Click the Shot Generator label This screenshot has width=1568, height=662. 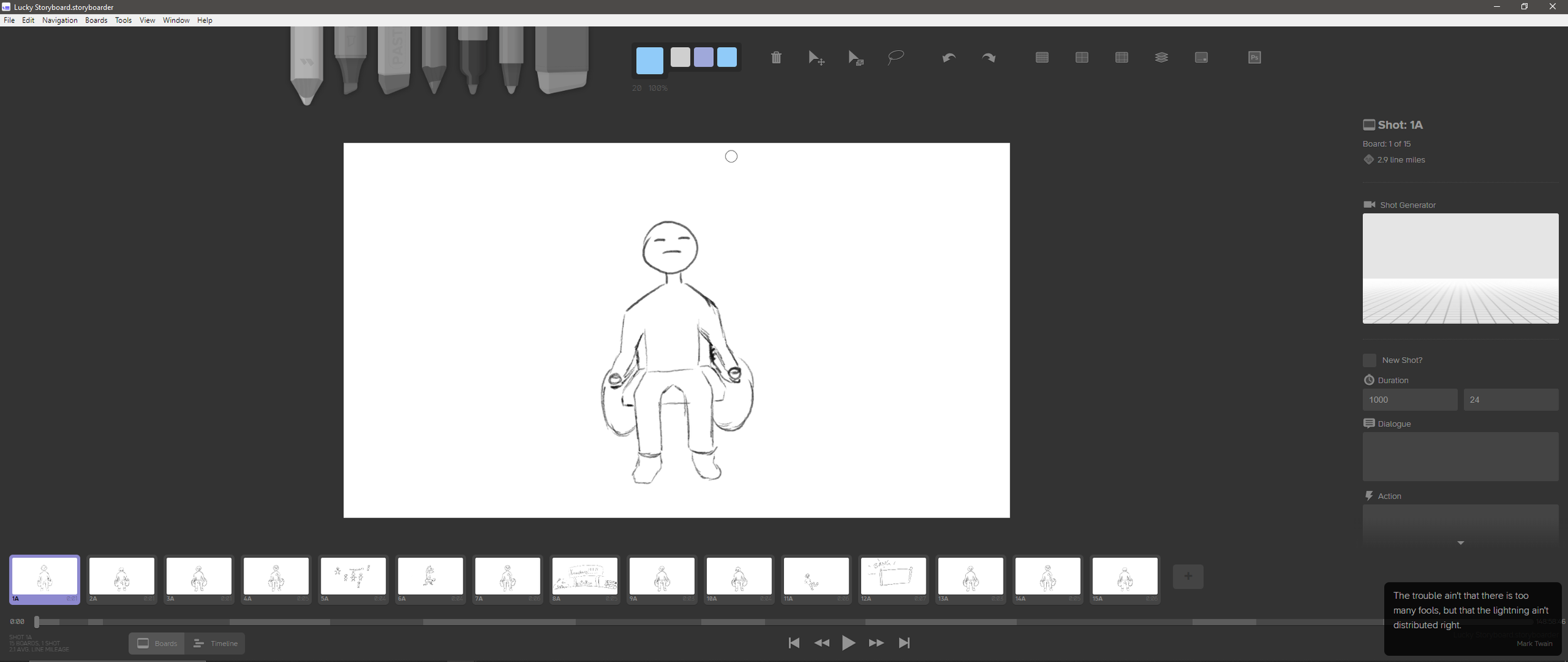click(1407, 205)
